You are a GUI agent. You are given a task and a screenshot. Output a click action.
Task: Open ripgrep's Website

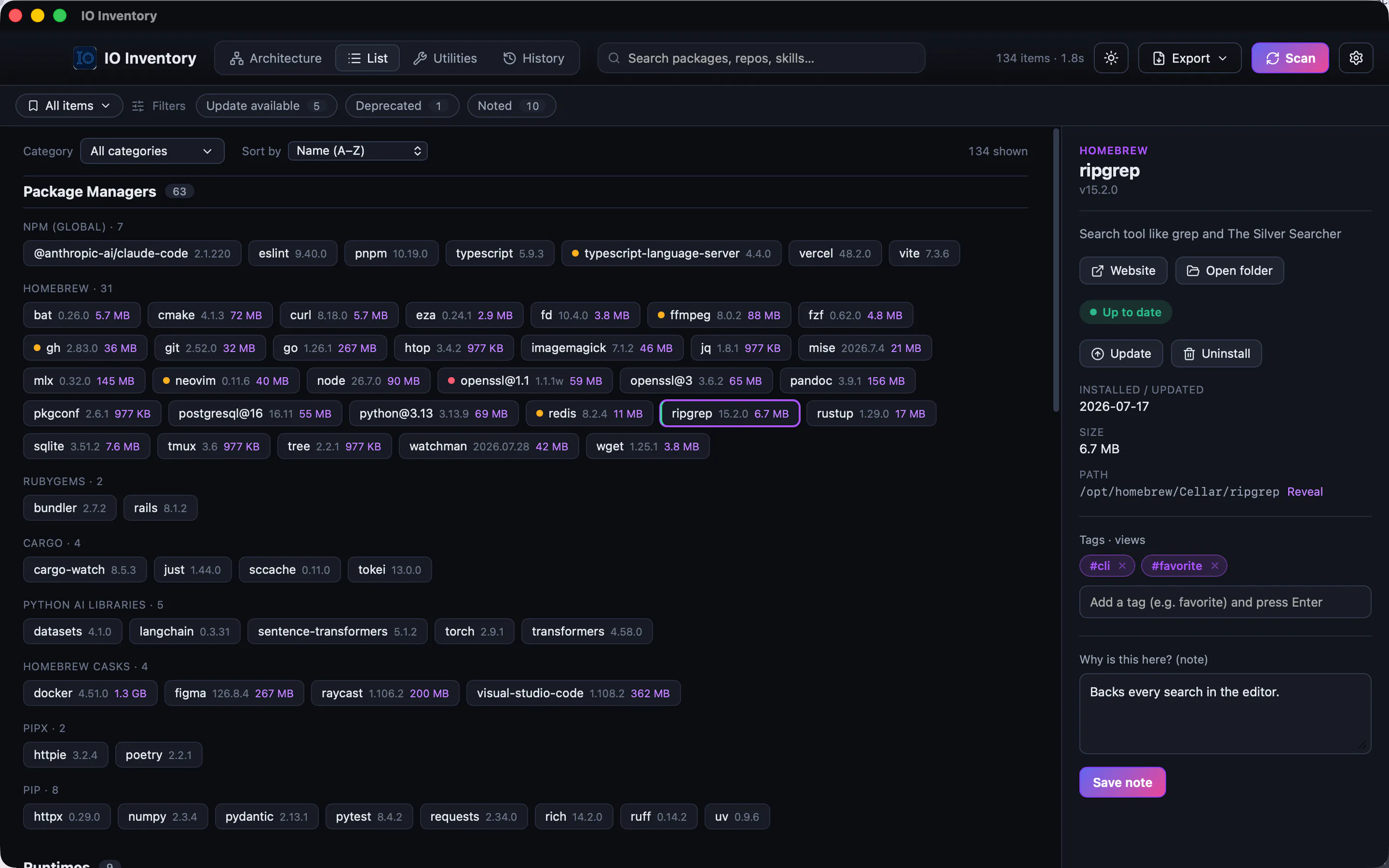tap(1123, 271)
